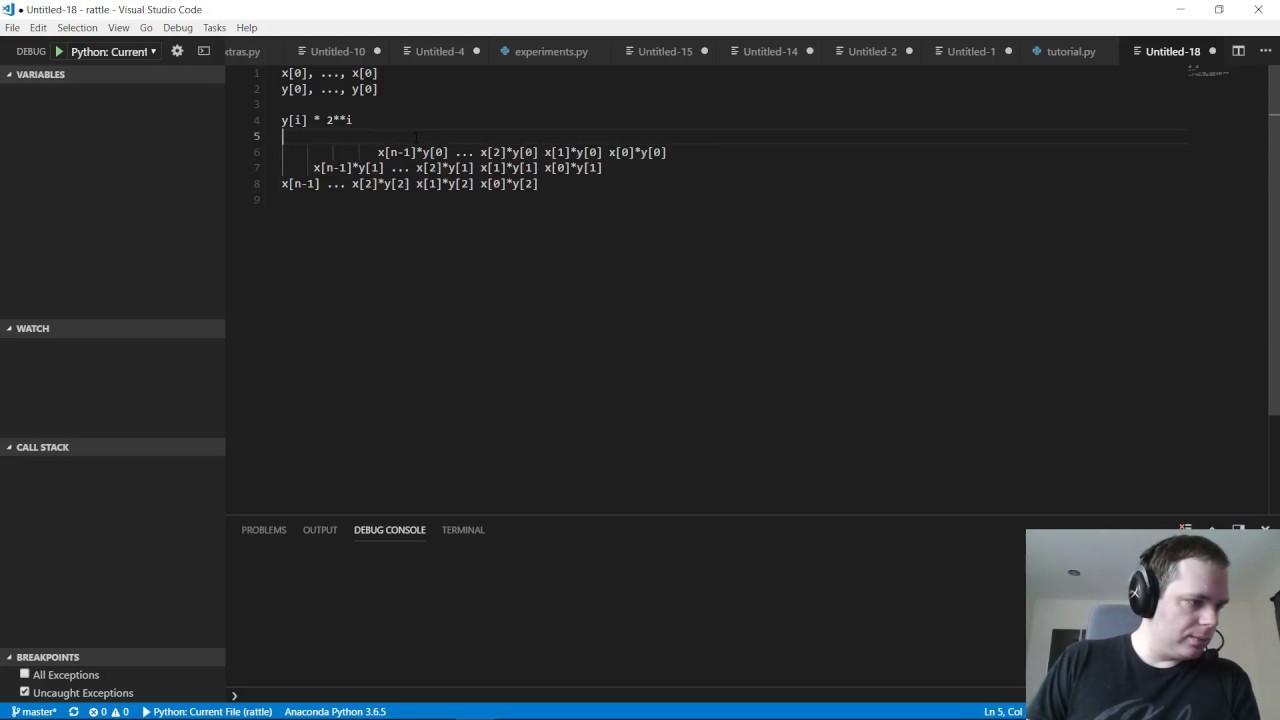The height and width of the screenshot is (720, 1280).
Task: Open the Go menu
Action: (146, 28)
